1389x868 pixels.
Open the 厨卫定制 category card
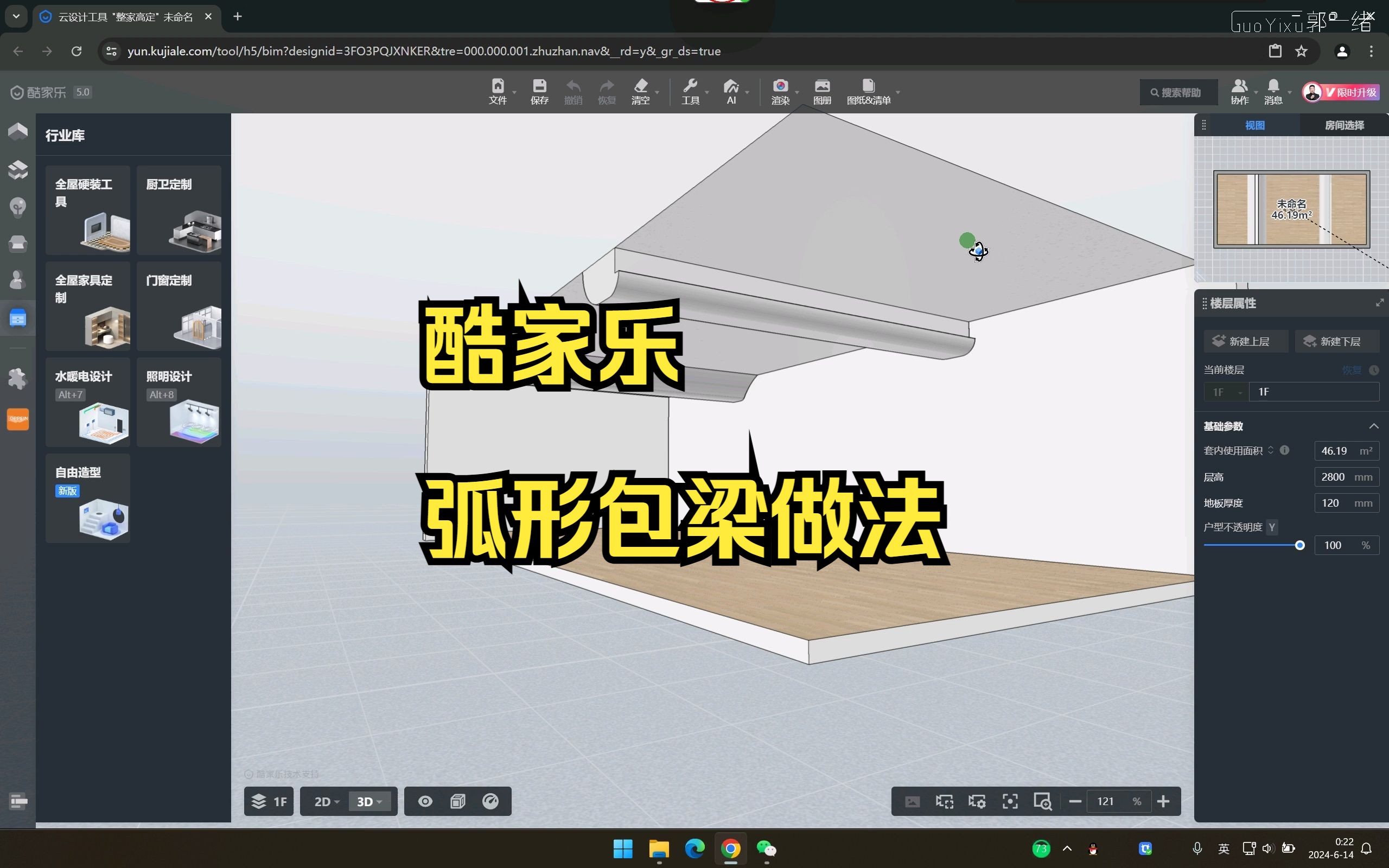tap(179, 210)
